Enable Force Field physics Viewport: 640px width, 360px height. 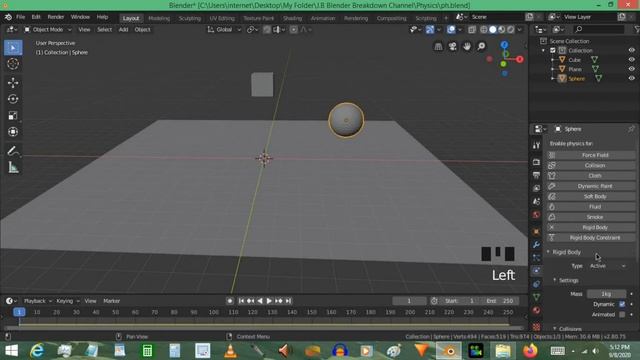591,155
